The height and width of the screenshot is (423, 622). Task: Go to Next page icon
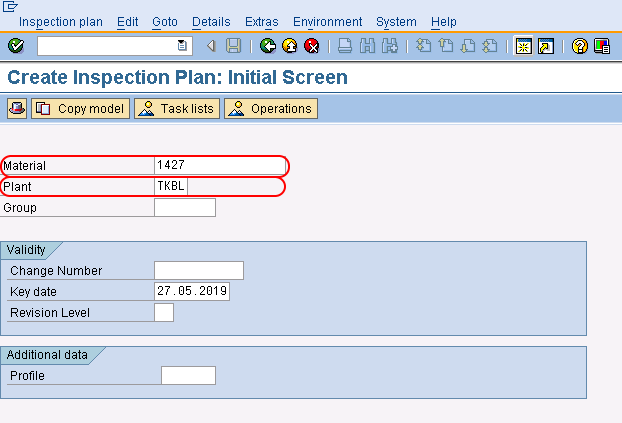click(468, 46)
